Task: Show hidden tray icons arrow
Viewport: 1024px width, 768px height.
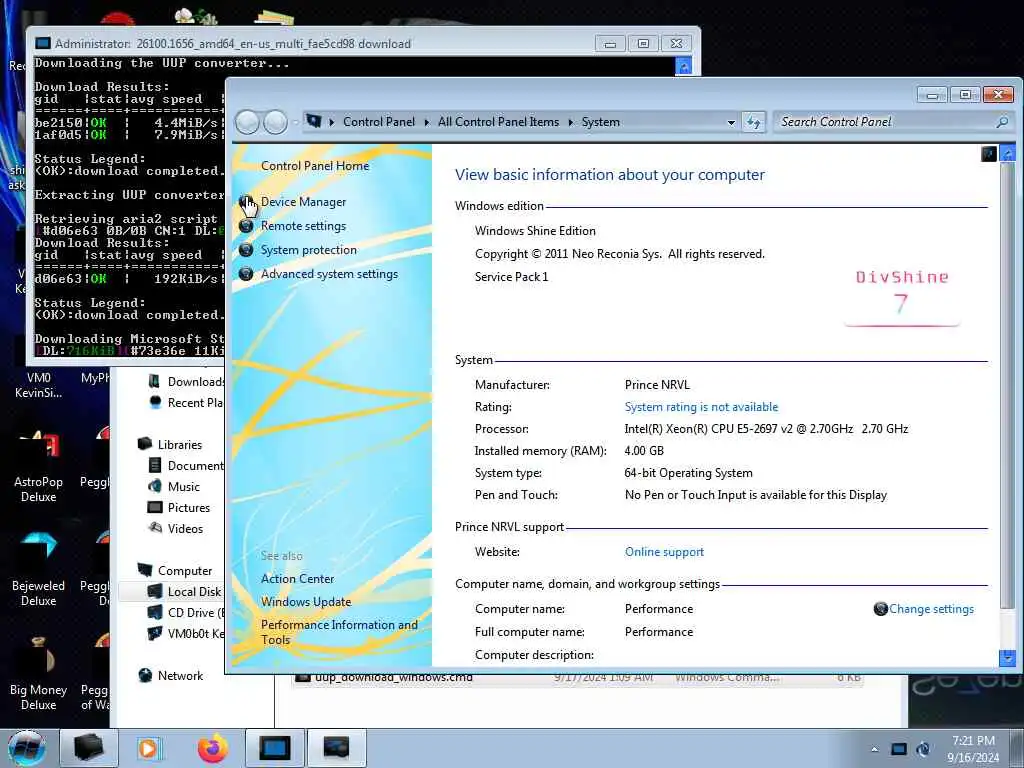Action: coord(874,749)
